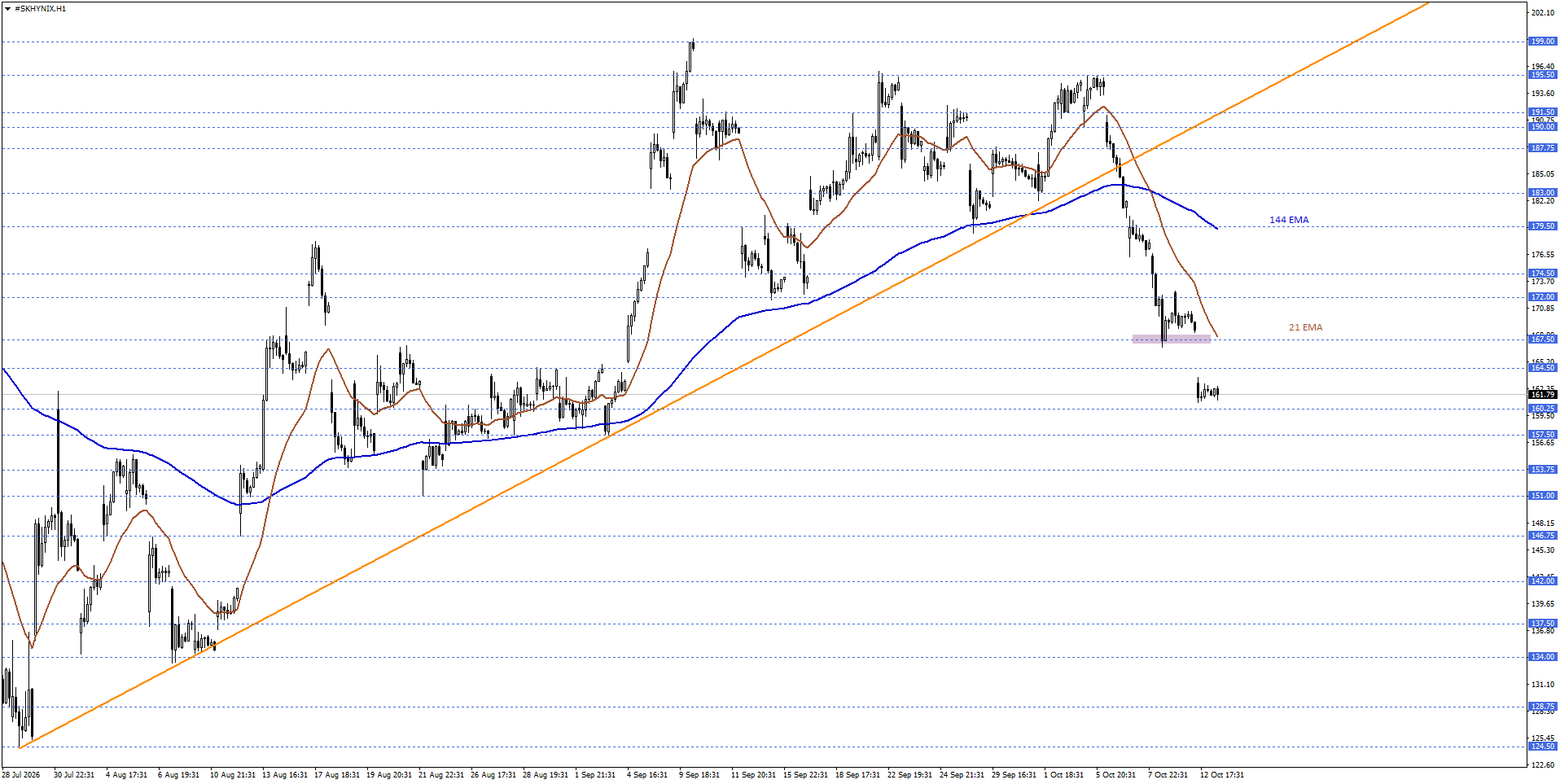Screen dimensions: 1560x784
Task: Click the 151.00 level price tag
Action: (x=1543, y=496)
